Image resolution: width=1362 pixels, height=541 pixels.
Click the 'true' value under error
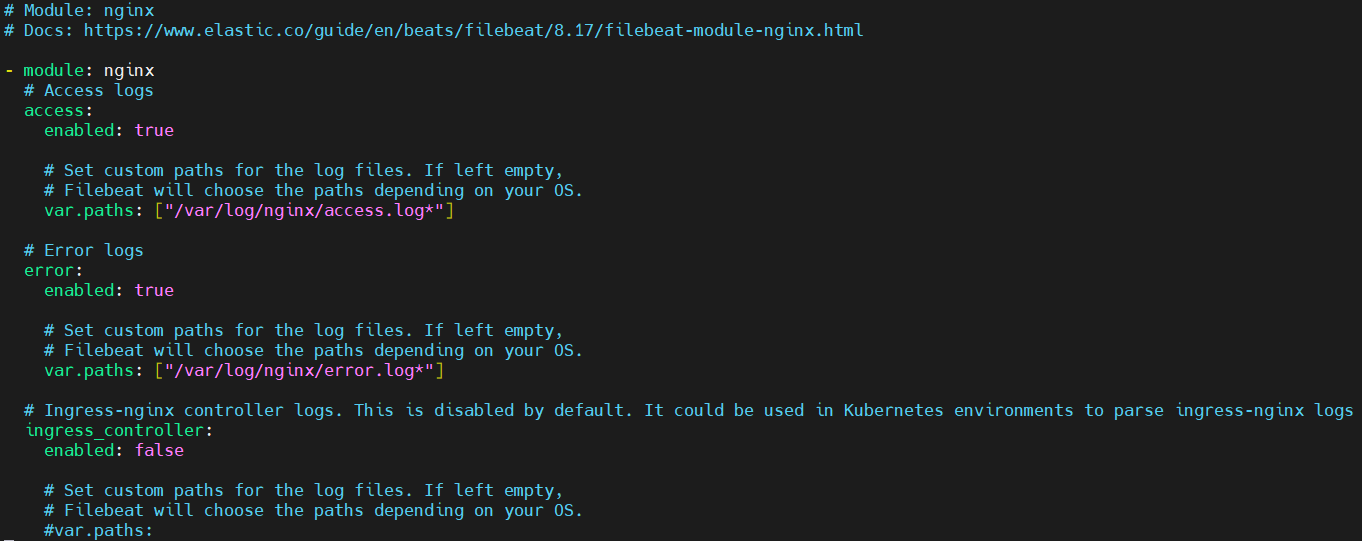(x=154, y=290)
